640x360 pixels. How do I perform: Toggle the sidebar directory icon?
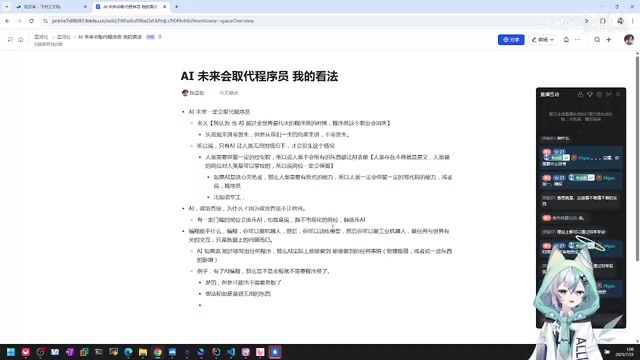[10, 40]
